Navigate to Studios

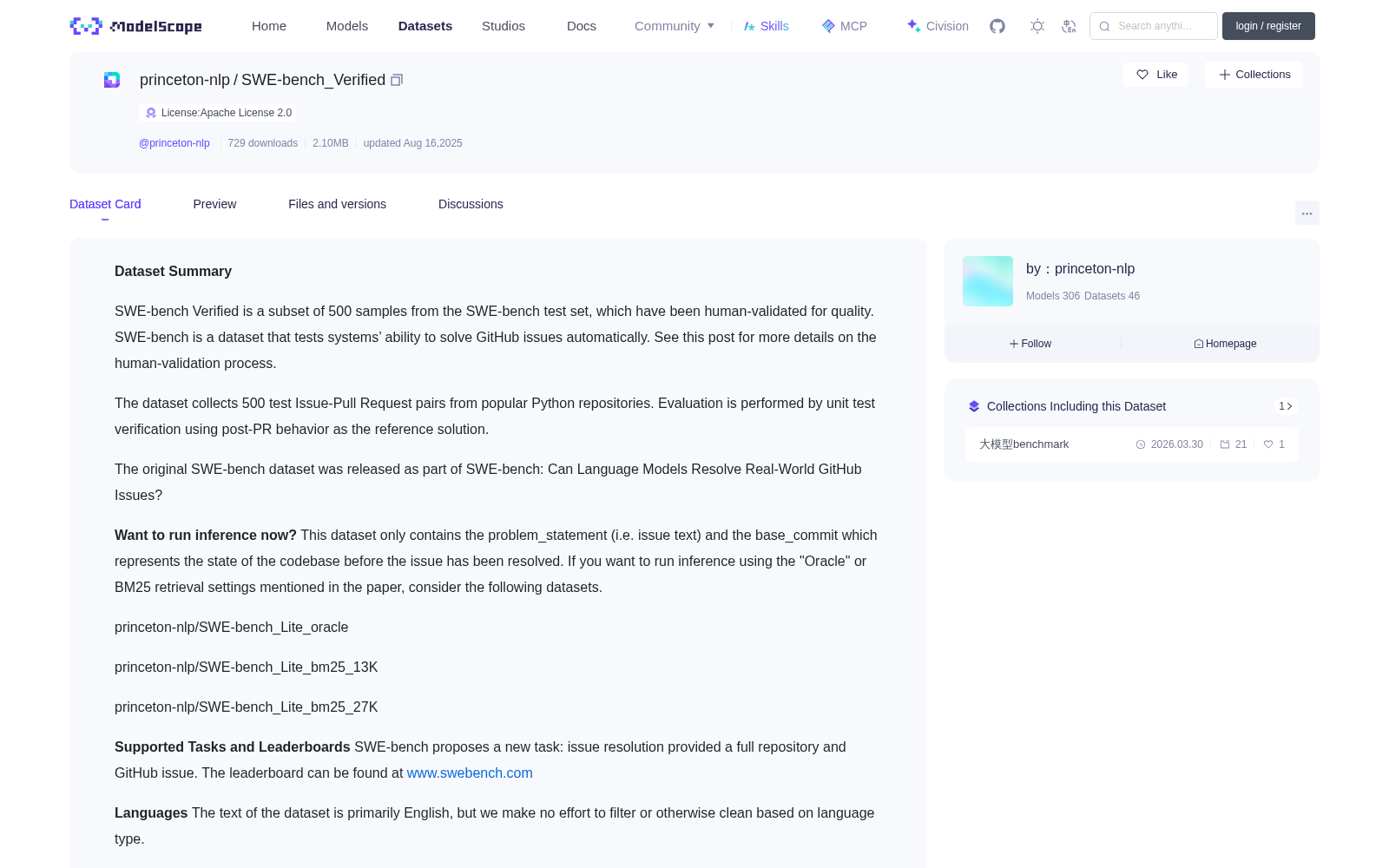point(504,26)
